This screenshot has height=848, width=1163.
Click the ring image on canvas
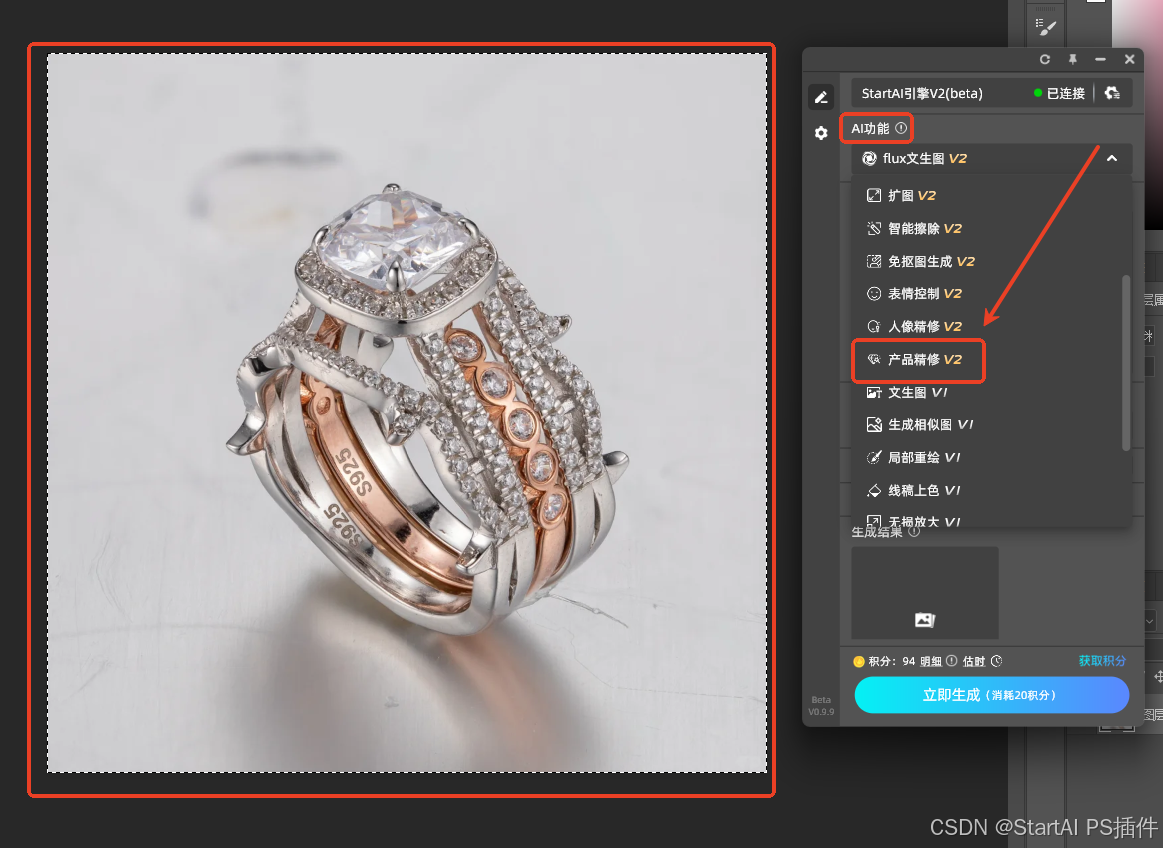tap(407, 413)
